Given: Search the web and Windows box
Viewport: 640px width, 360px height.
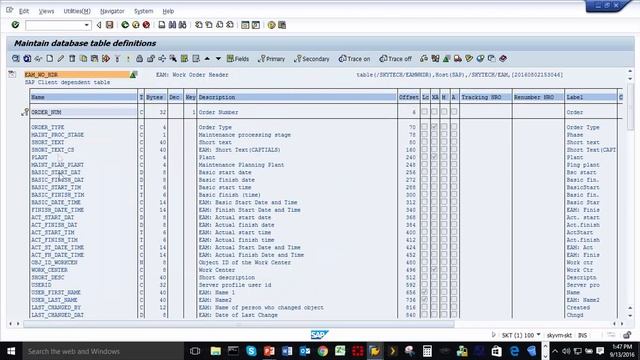Looking at the screenshot, I should pos(103,351).
